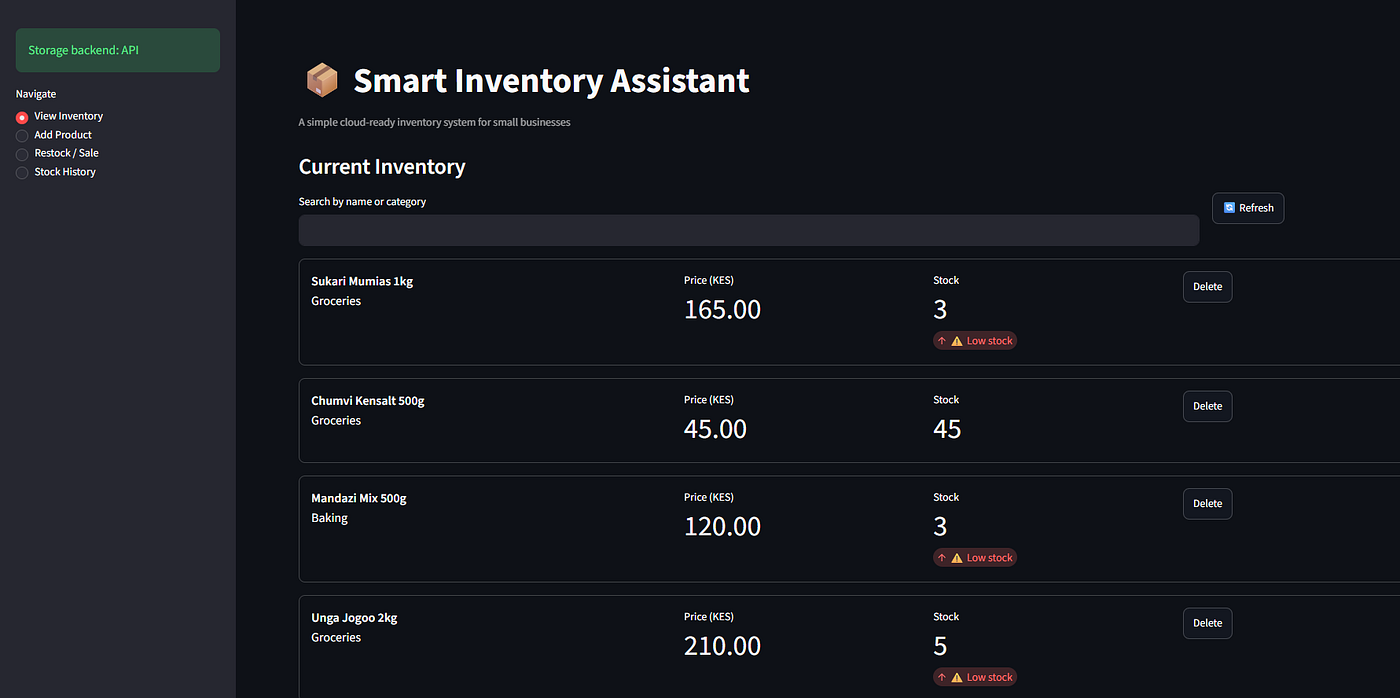Remove Mandazi Mix 500g with Delete button
This screenshot has height=698, width=1400.
click(x=1207, y=504)
